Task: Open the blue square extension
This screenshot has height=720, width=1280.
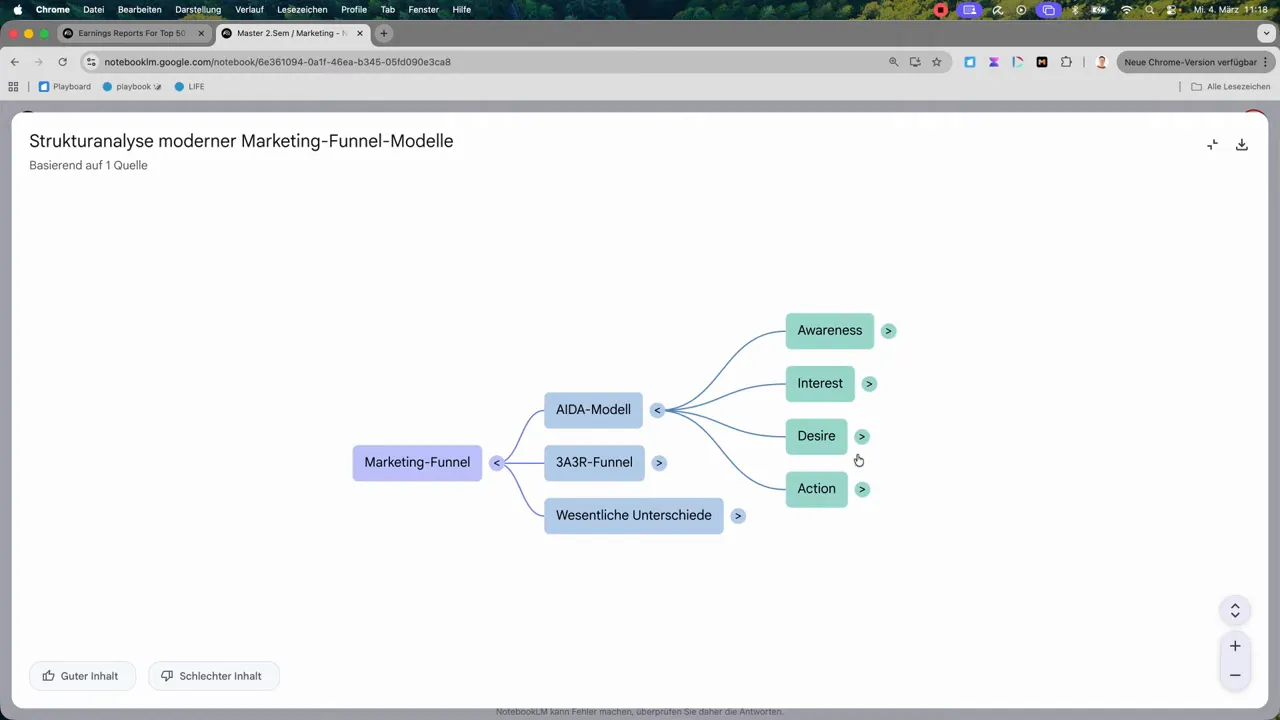Action: click(970, 62)
